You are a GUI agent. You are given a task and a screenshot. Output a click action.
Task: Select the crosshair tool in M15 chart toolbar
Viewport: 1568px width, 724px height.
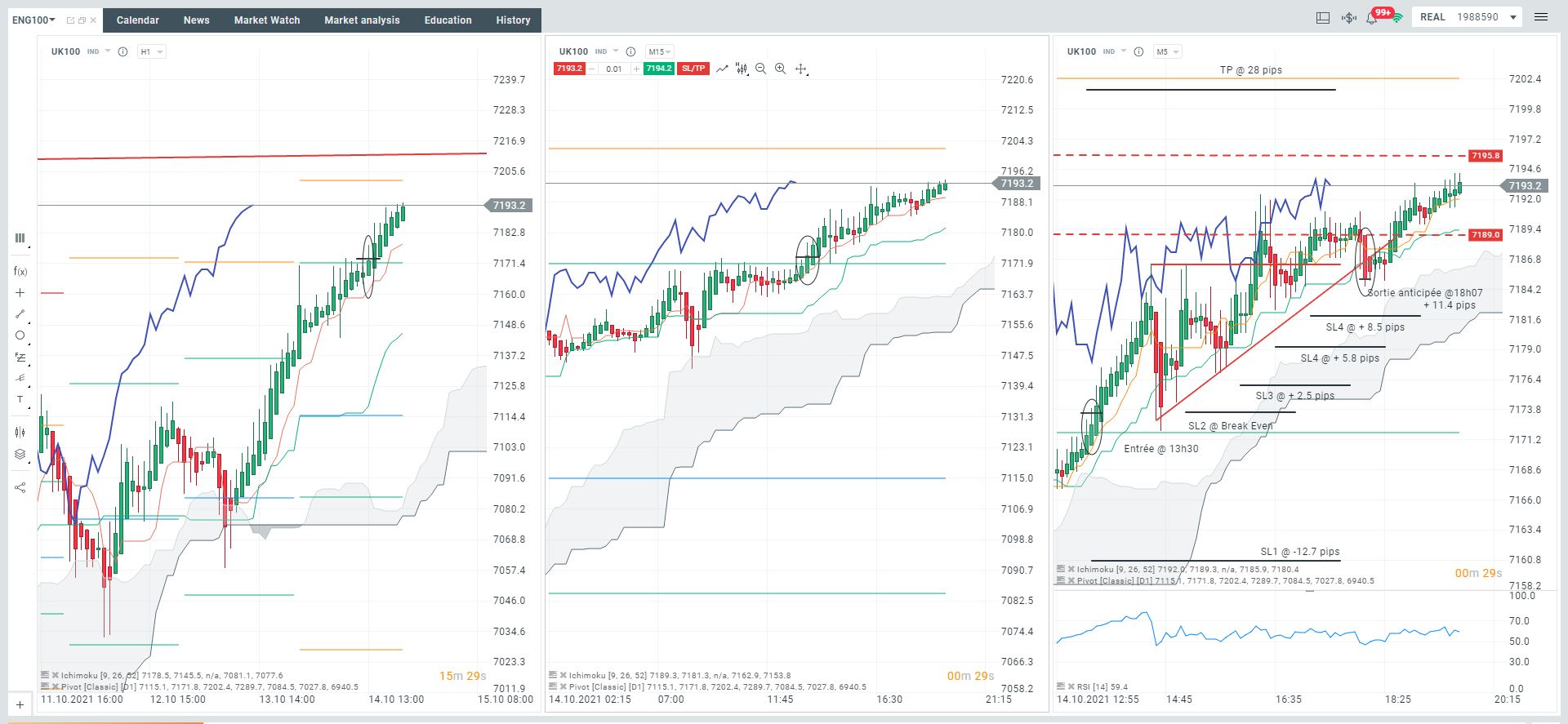pos(801,69)
